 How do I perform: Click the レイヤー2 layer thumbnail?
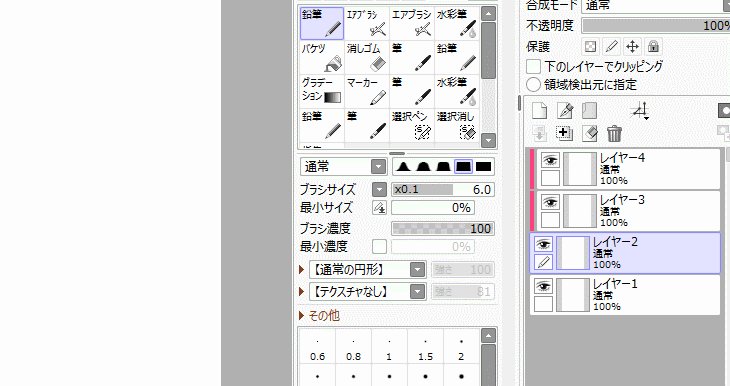pos(573,253)
